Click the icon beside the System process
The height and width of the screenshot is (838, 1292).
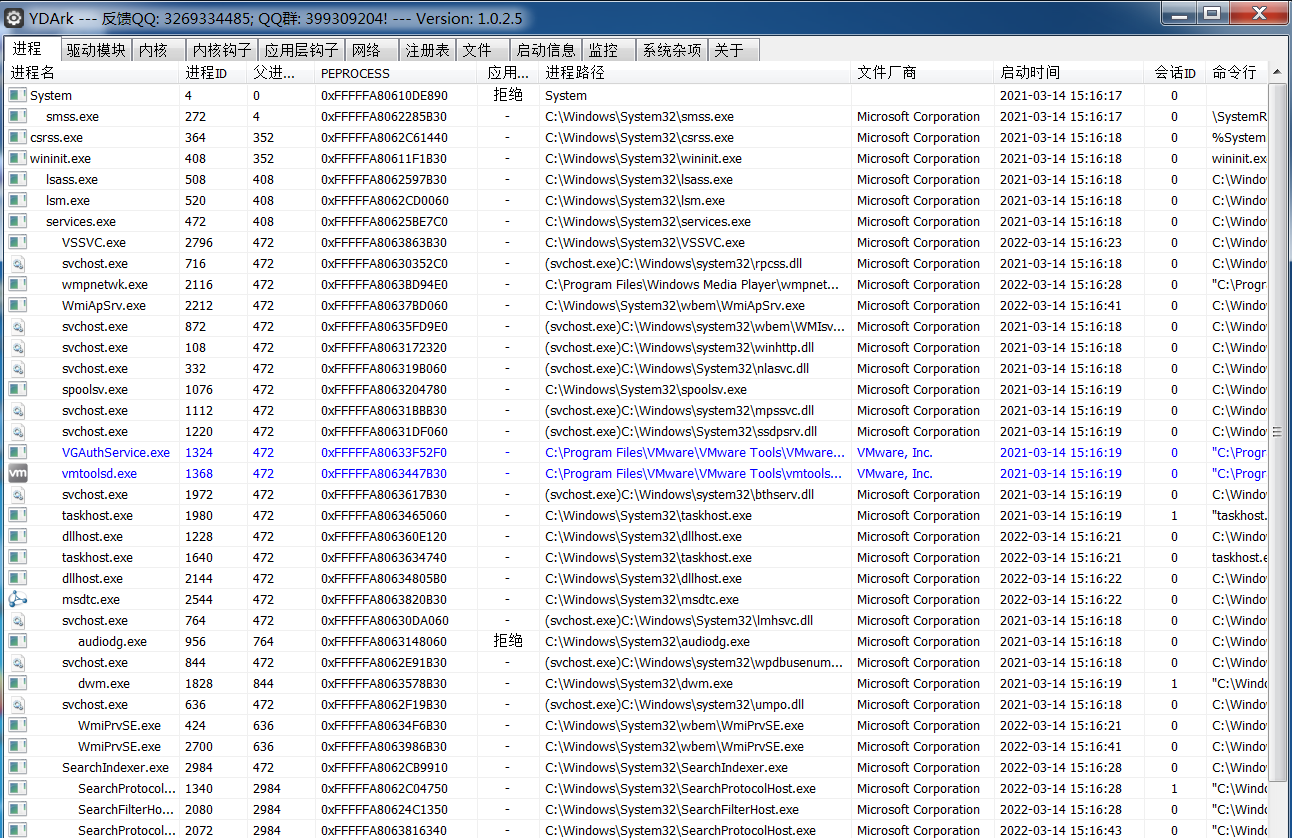[17, 96]
